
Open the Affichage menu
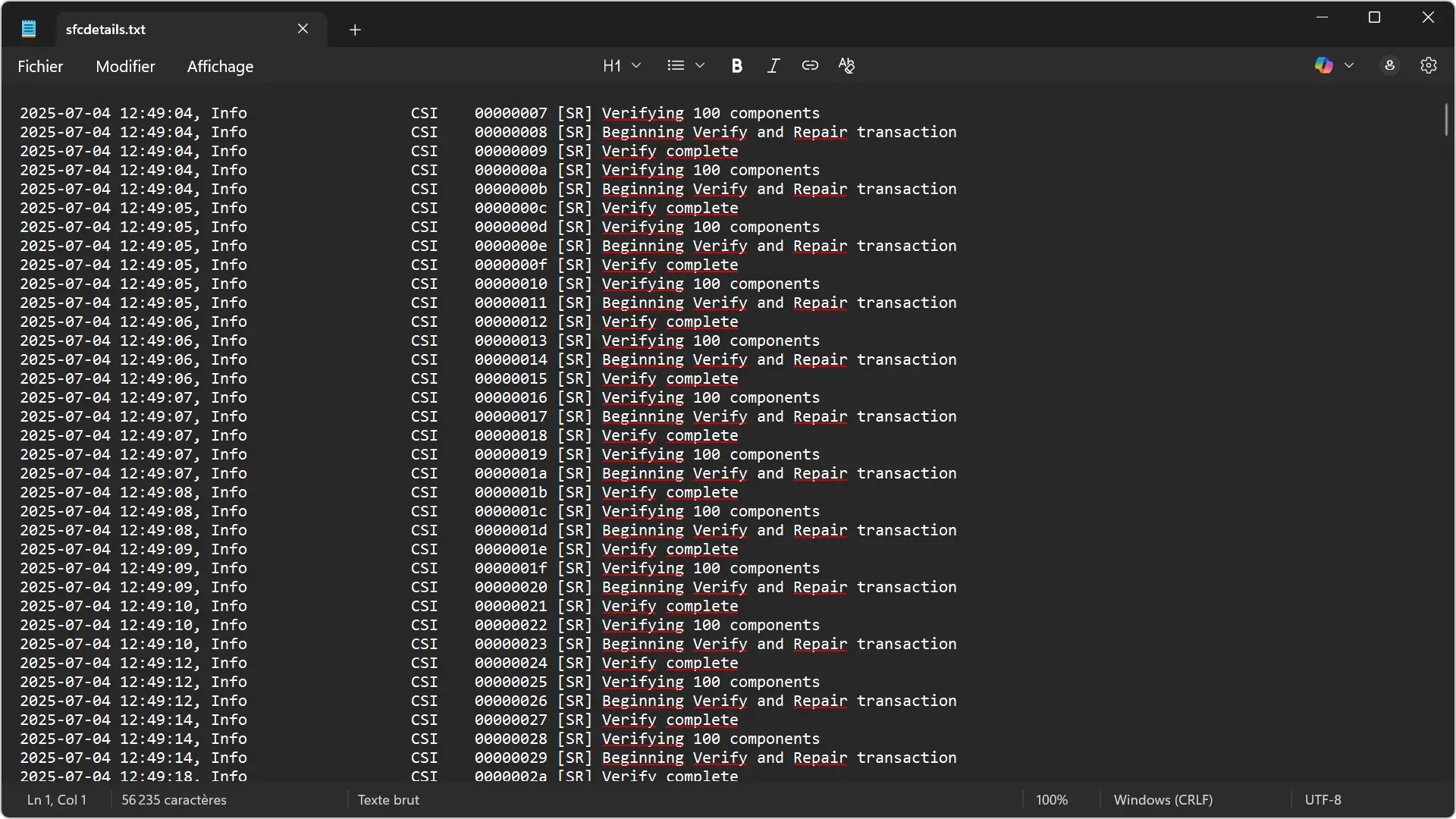click(220, 66)
